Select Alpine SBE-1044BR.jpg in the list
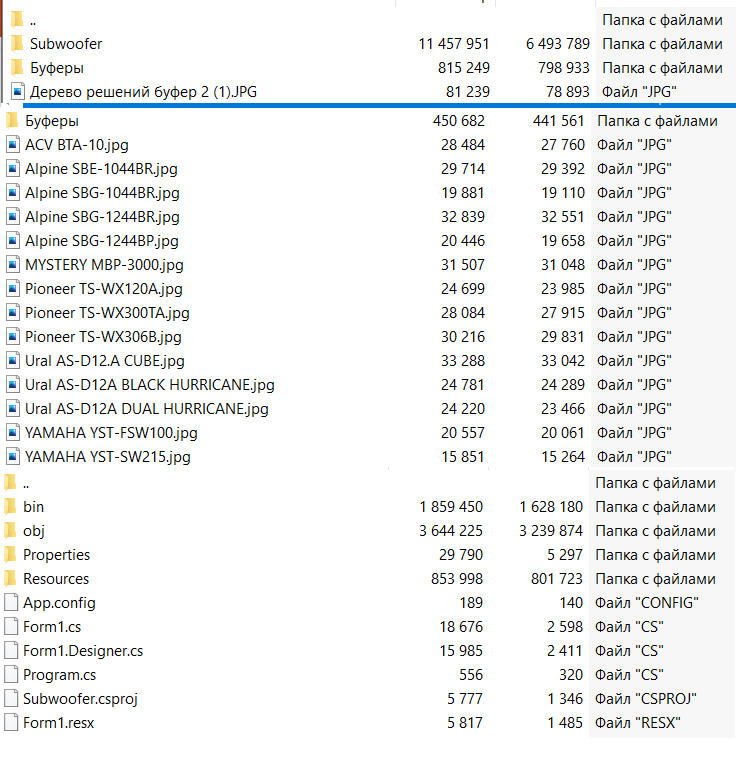Image resolution: width=736 pixels, height=760 pixels. point(101,169)
